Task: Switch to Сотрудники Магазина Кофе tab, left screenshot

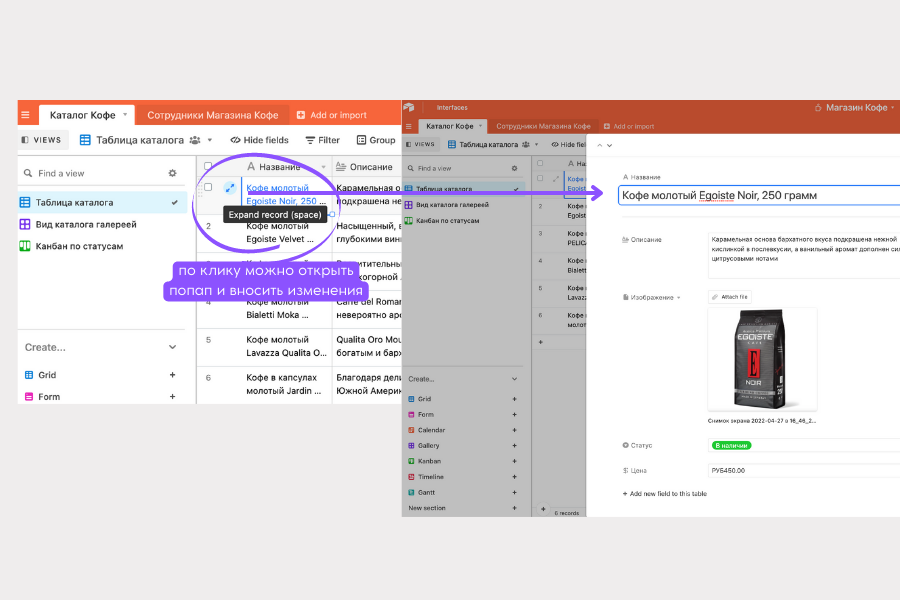Action: [x=212, y=115]
